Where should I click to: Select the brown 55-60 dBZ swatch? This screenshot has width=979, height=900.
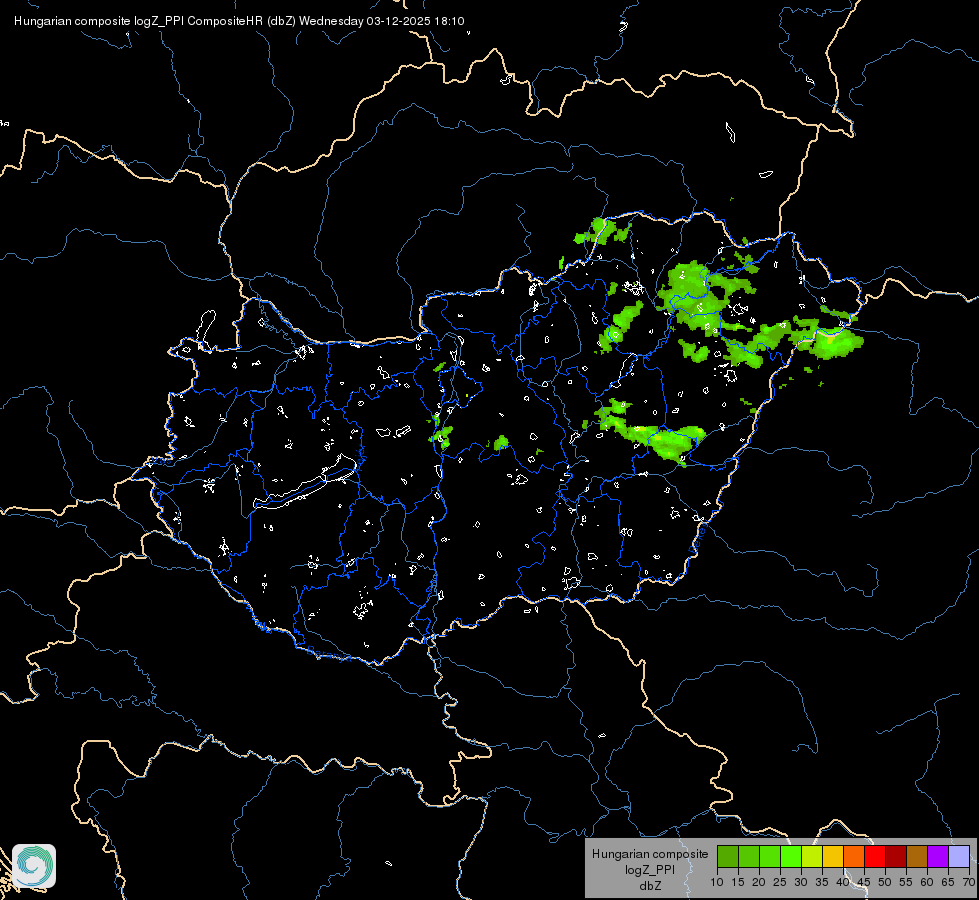click(x=917, y=857)
